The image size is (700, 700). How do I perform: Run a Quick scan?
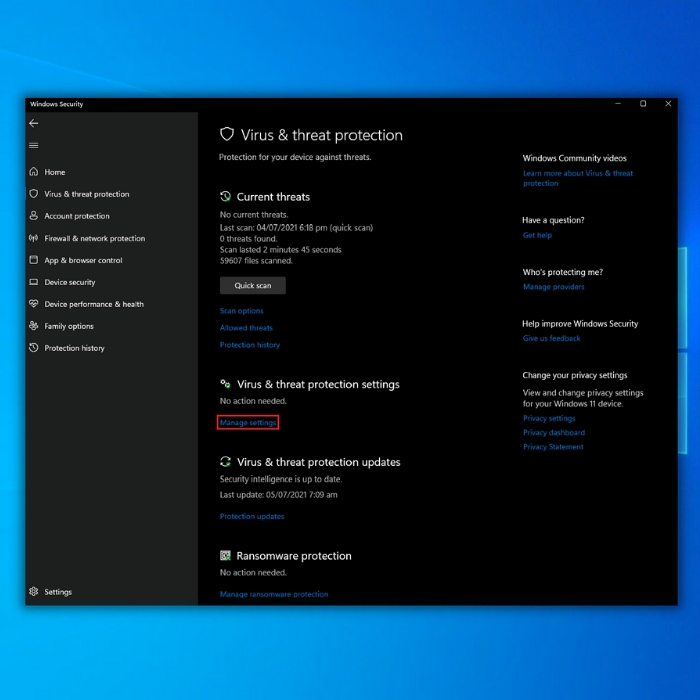pyautogui.click(x=253, y=285)
